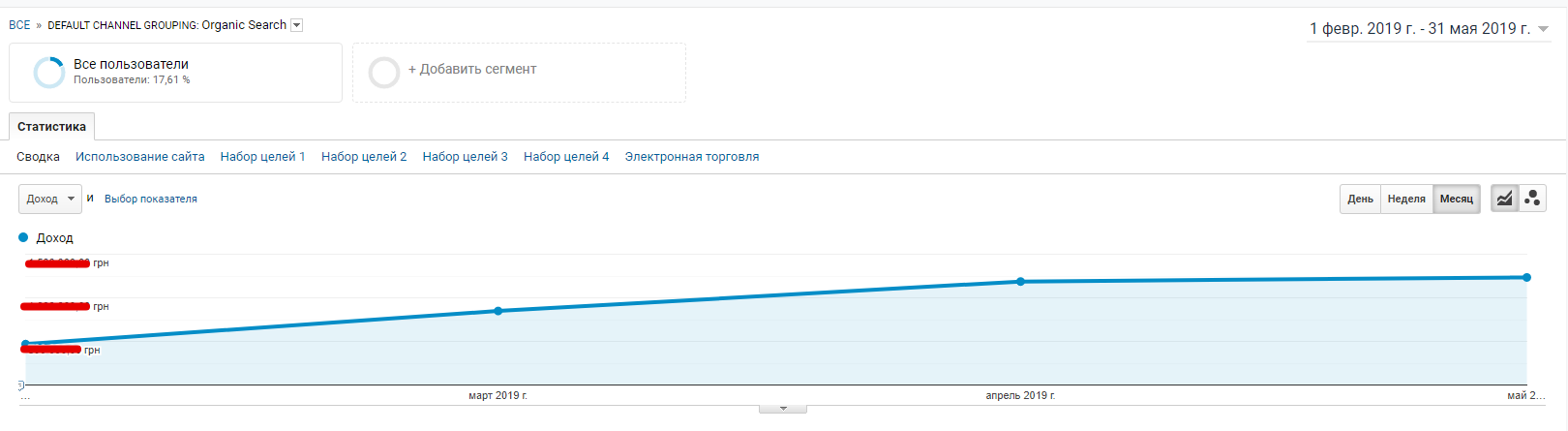
Task: Select the Статистика tab
Action: coord(51,127)
